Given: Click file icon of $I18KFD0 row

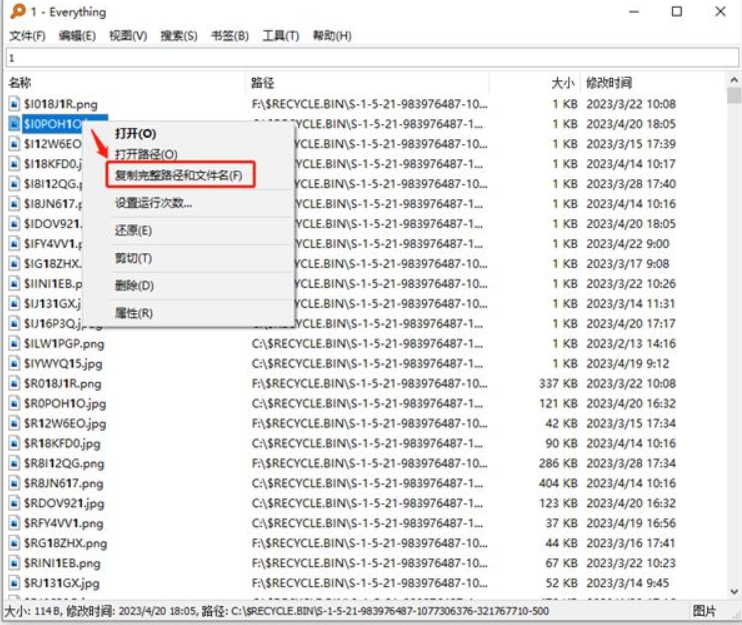Looking at the screenshot, I should tap(15, 164).
